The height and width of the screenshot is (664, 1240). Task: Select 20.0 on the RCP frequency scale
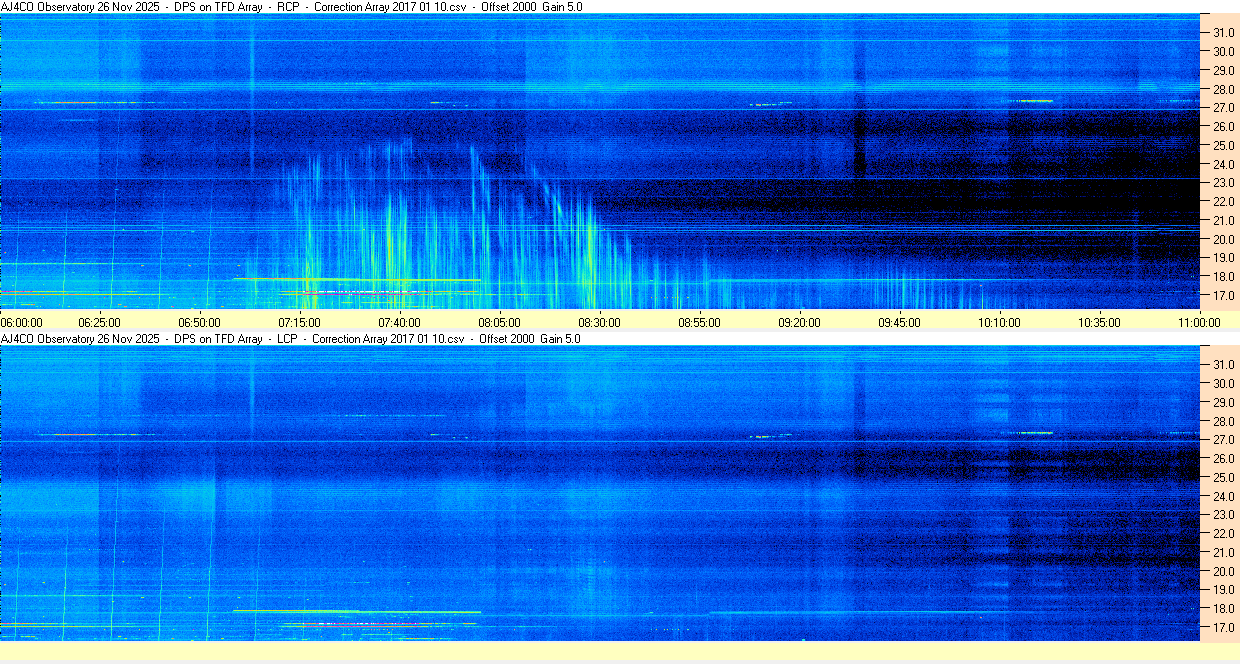pyautogui.click(x=1223, y=240)
